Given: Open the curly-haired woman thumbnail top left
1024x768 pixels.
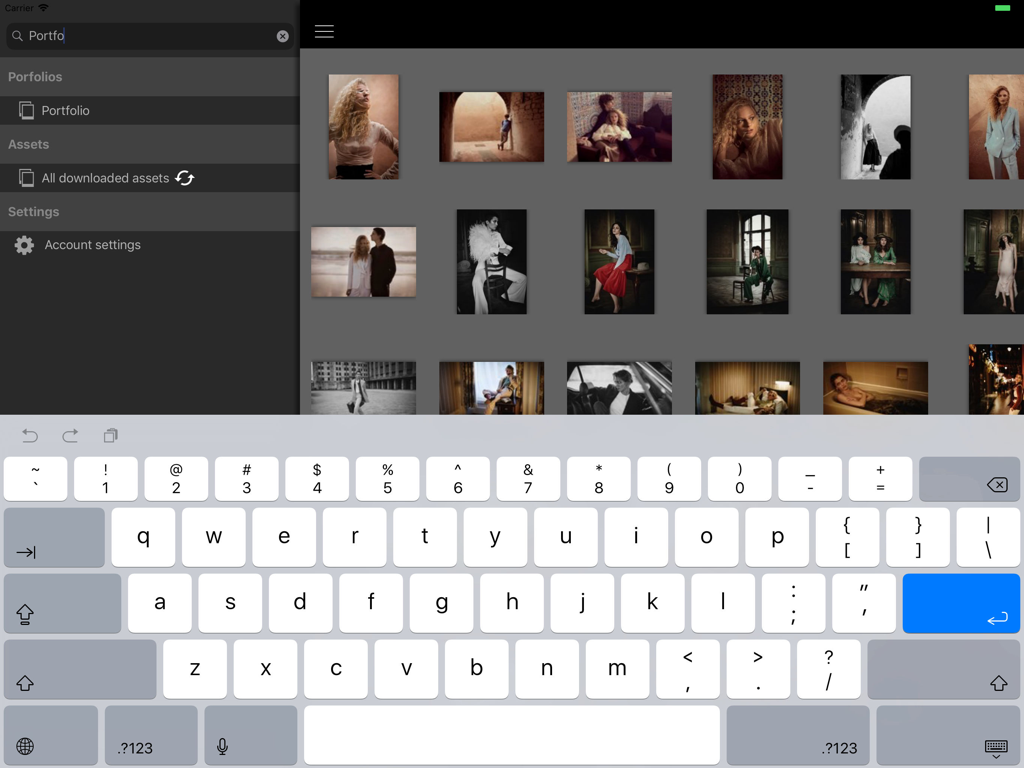Looking at the screenshot, I should 363,126.
